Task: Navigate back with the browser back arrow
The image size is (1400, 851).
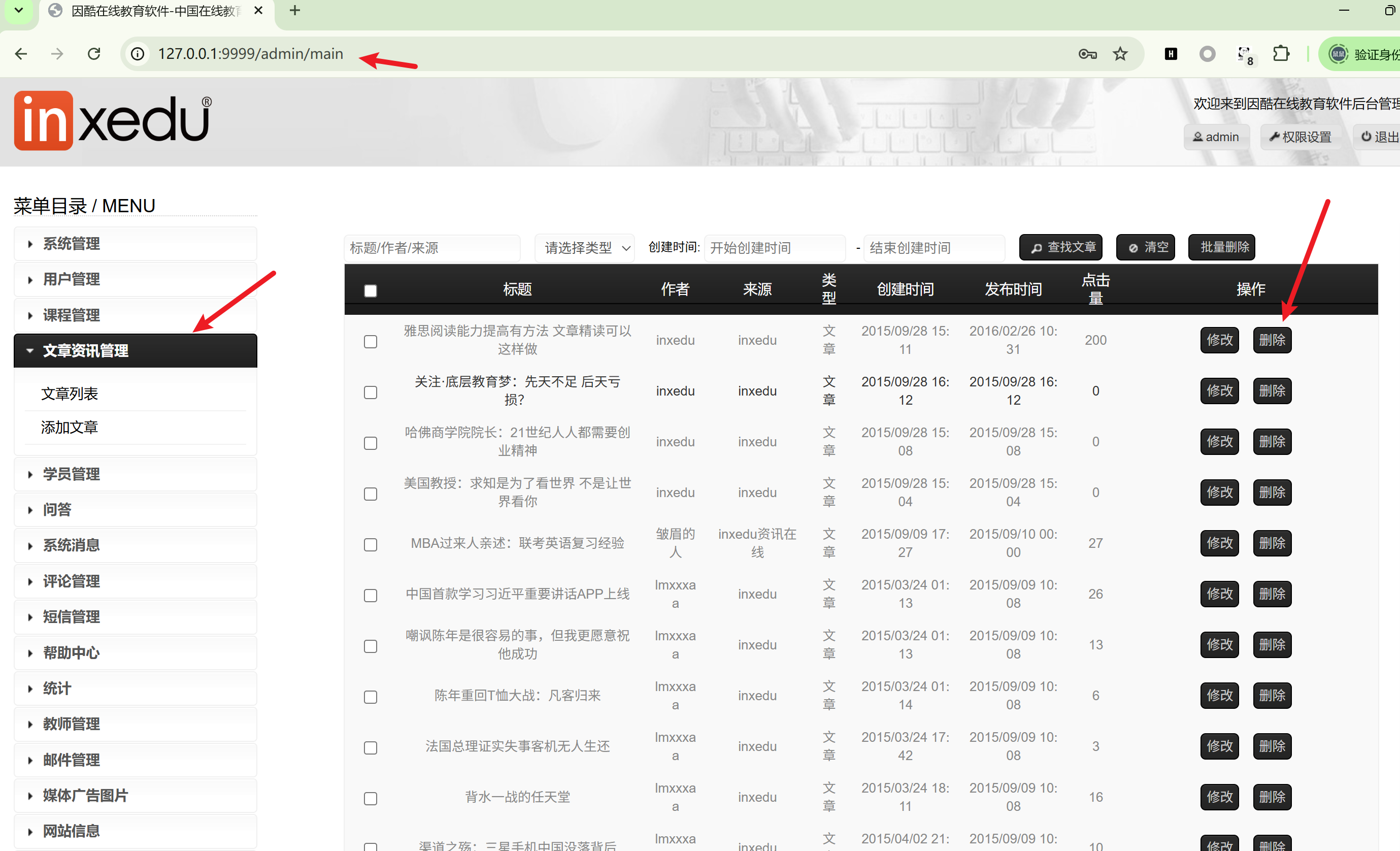Action: [x=21, y=54]
